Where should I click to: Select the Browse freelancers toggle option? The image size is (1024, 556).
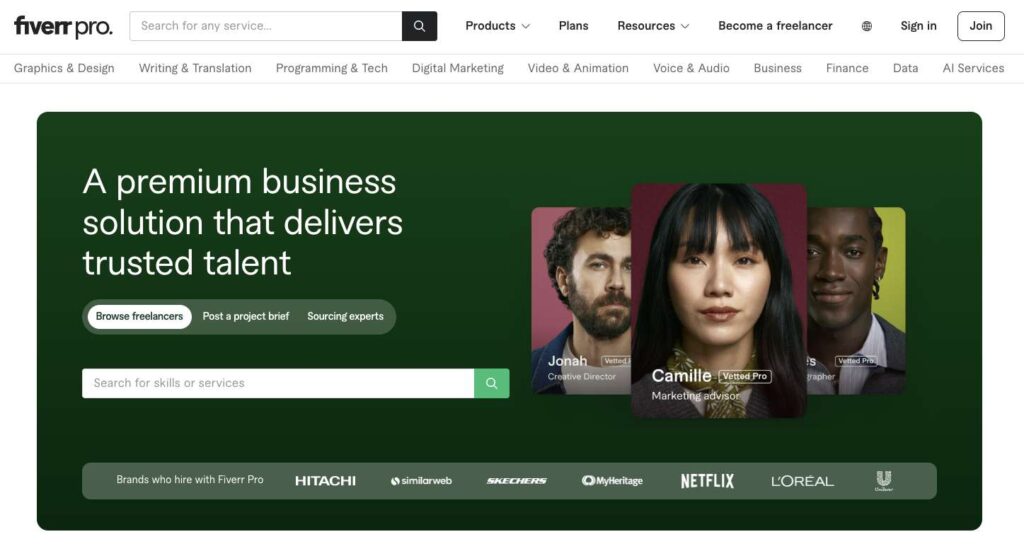tap(139, 316)
